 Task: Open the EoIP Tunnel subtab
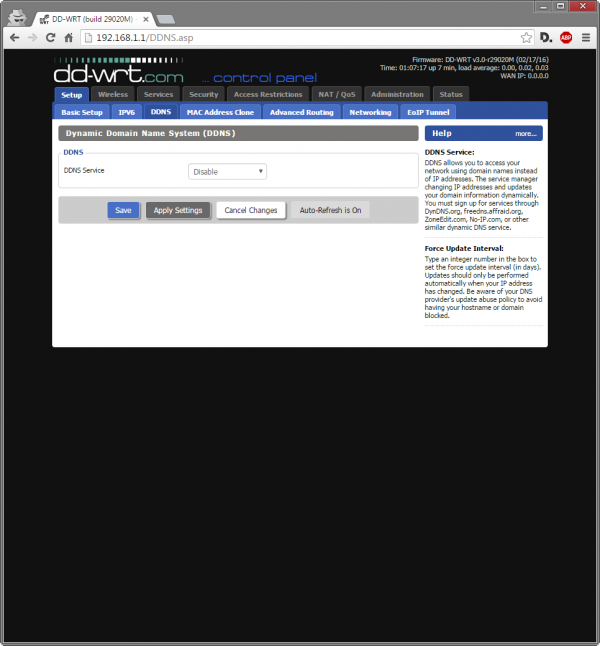point(427,112)
